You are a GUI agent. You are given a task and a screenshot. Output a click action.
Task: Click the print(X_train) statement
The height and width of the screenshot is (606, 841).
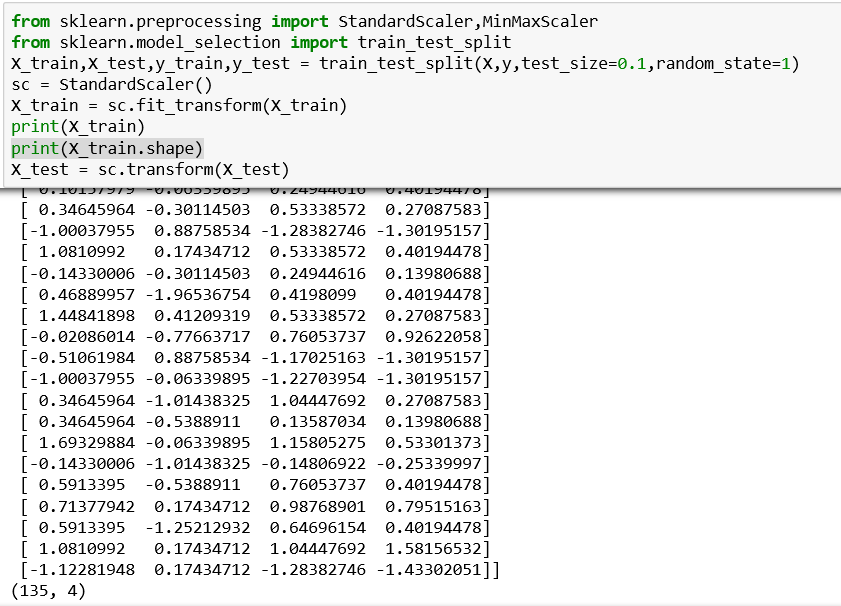pos(78,127)
